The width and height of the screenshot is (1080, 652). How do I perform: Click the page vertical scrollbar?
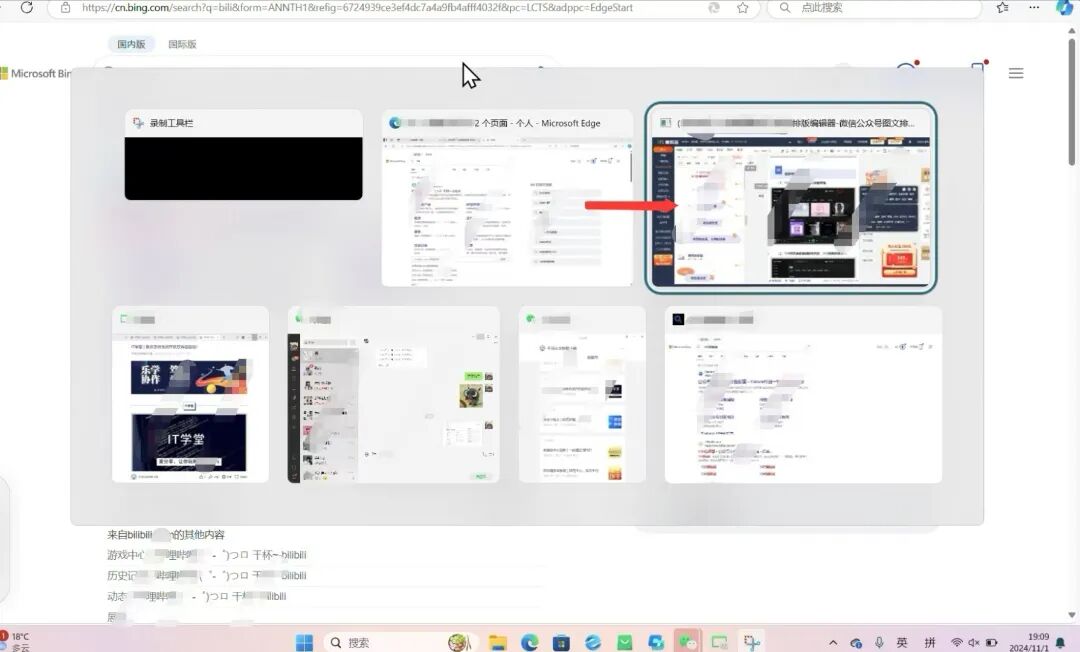click(1072, 103)
